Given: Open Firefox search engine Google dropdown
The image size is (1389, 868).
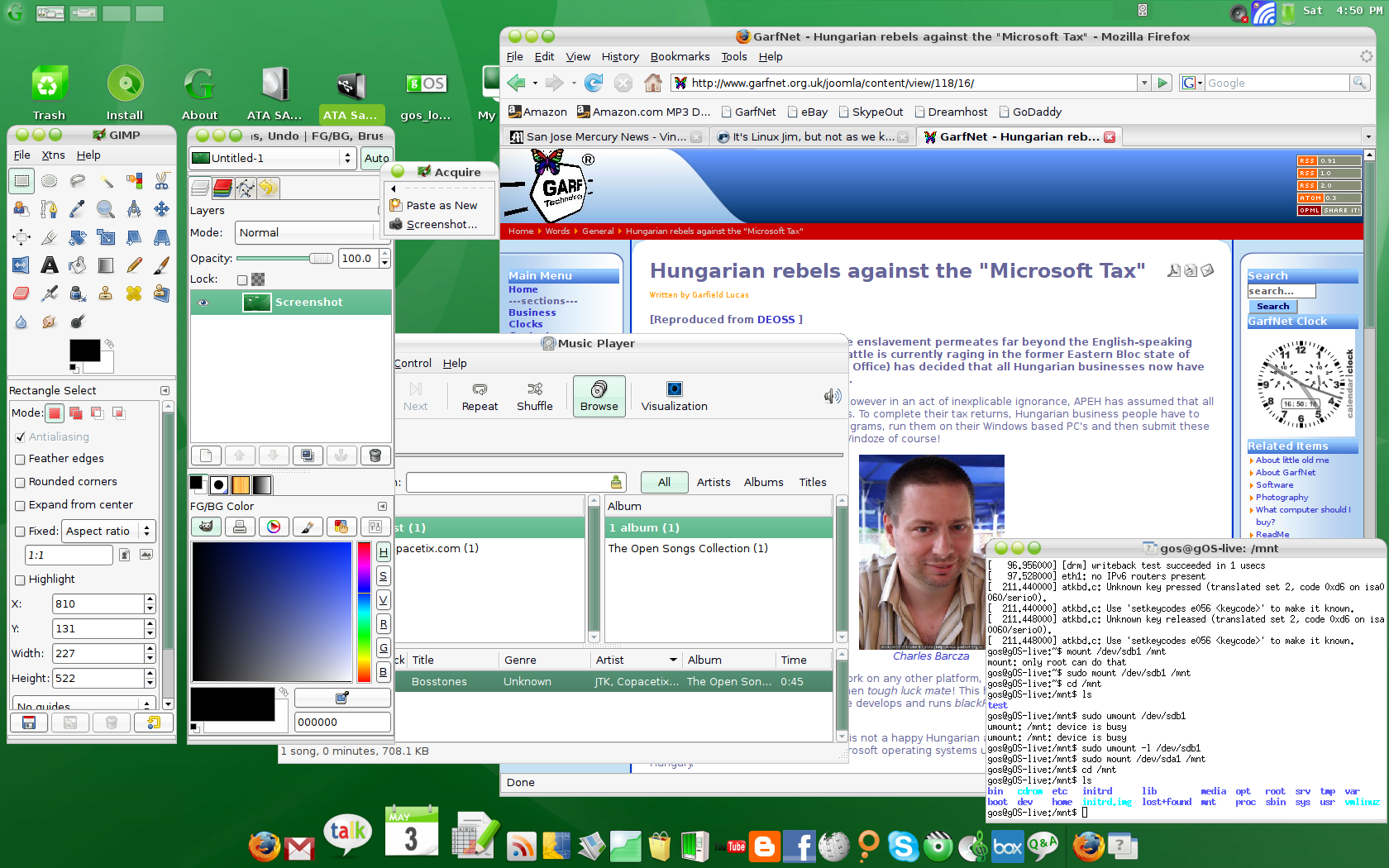Looking at the screenshot, I should click(x=1191, y=83).
